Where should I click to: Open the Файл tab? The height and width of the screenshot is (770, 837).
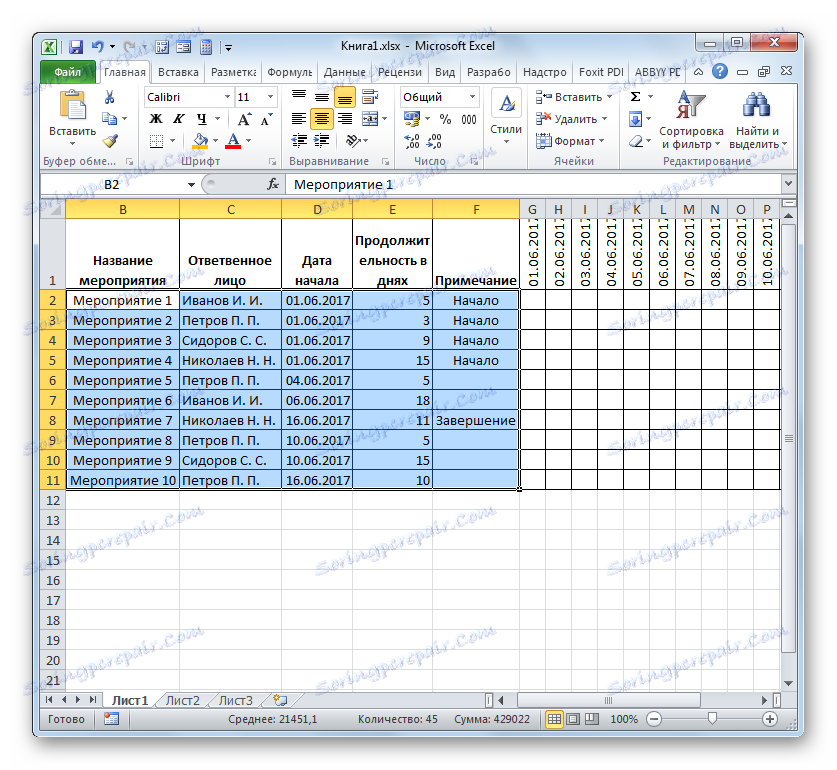click(68, 72)
